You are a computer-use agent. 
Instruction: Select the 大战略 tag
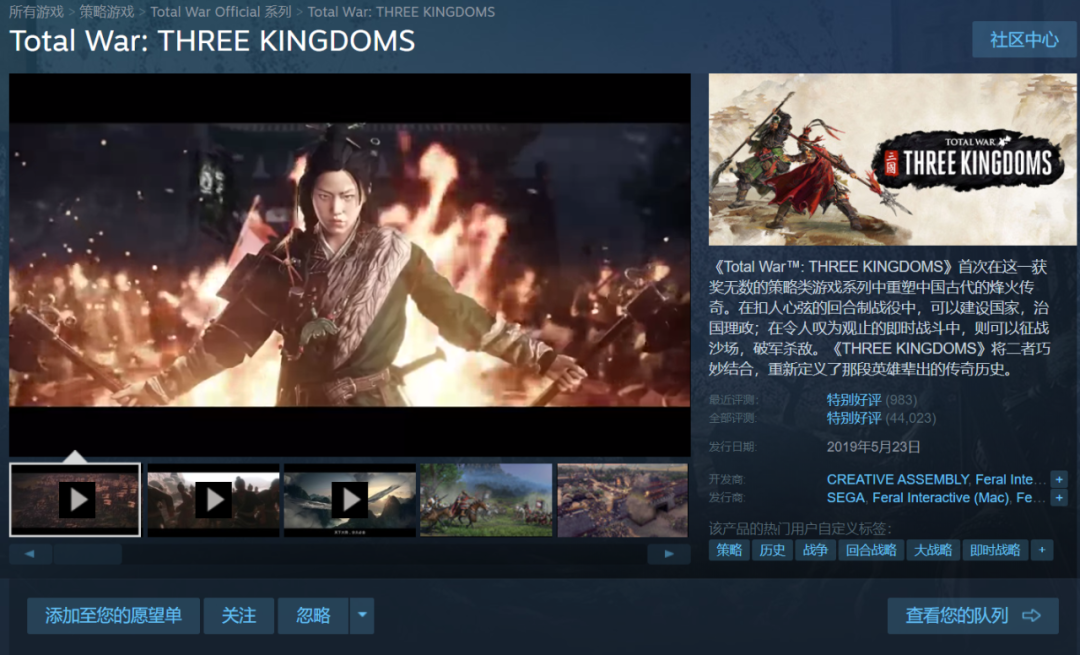coord(933,550)
